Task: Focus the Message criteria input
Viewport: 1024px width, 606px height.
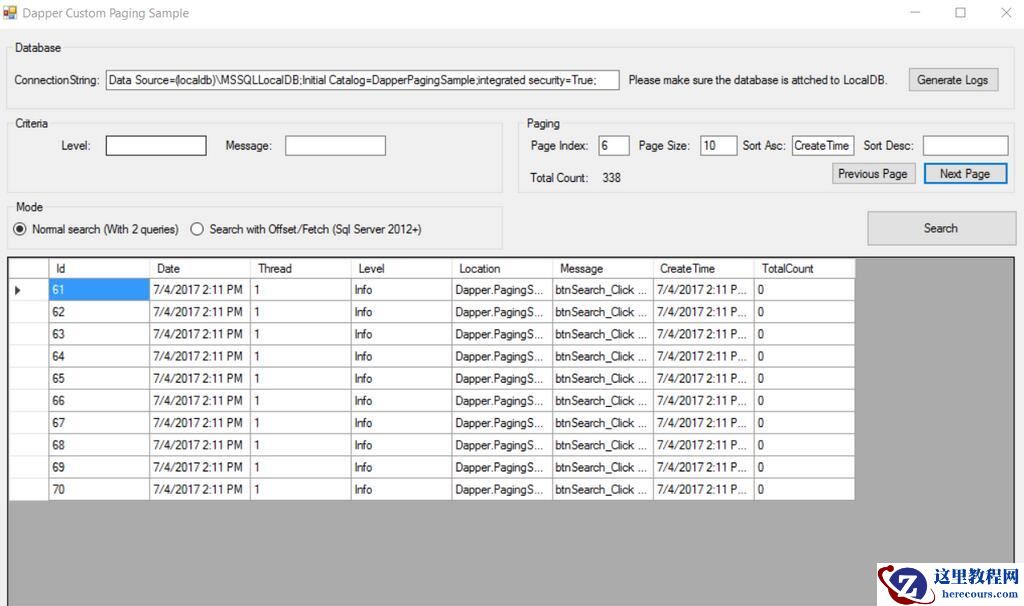Action: click(335, 146)
